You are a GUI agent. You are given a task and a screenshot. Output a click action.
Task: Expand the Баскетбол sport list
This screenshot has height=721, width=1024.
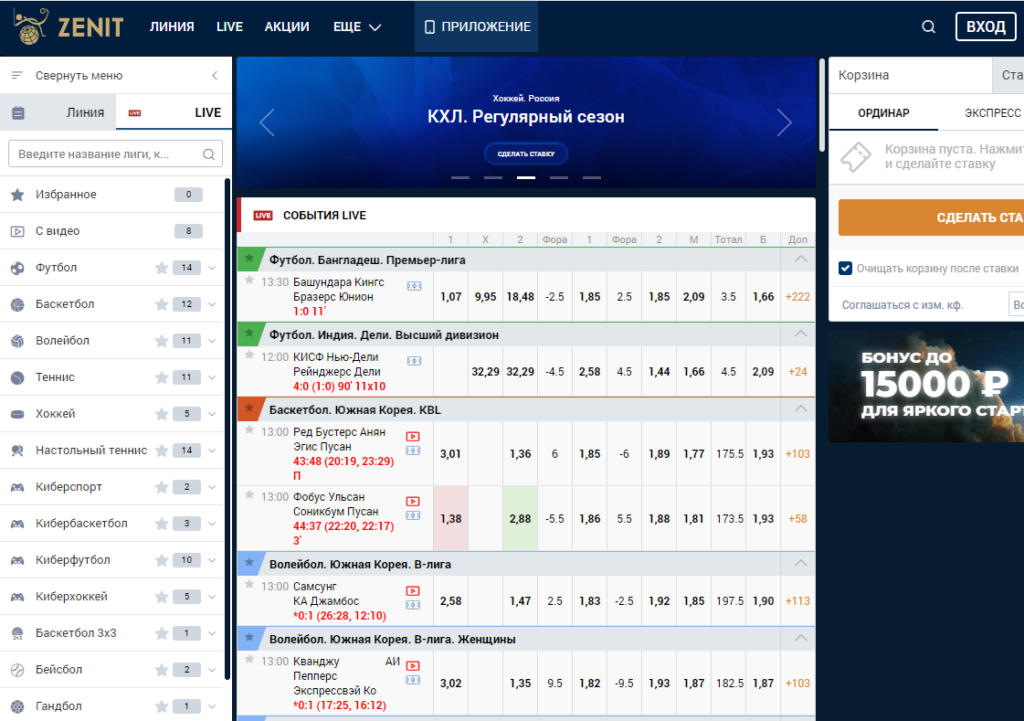[212, 304]
